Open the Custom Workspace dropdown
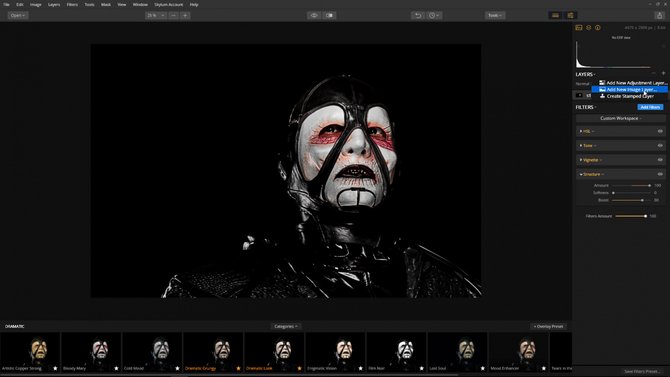Viewport: 670px width, 377px height. 620,118
